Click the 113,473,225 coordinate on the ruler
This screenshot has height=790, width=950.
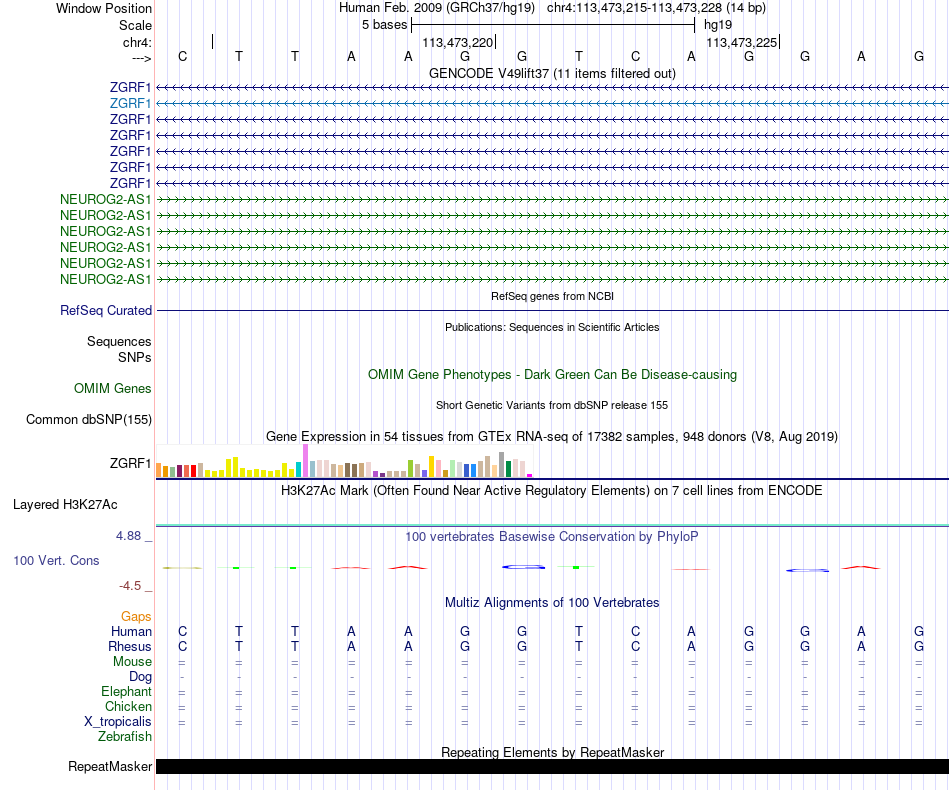(742, 42)
